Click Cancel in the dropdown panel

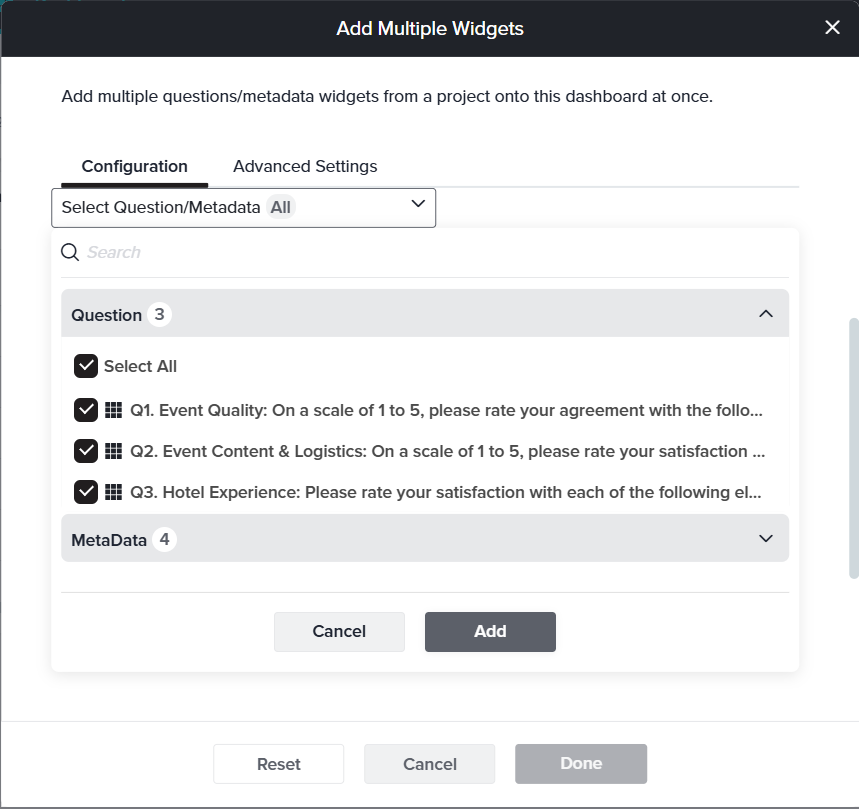[x=339, y=631]
